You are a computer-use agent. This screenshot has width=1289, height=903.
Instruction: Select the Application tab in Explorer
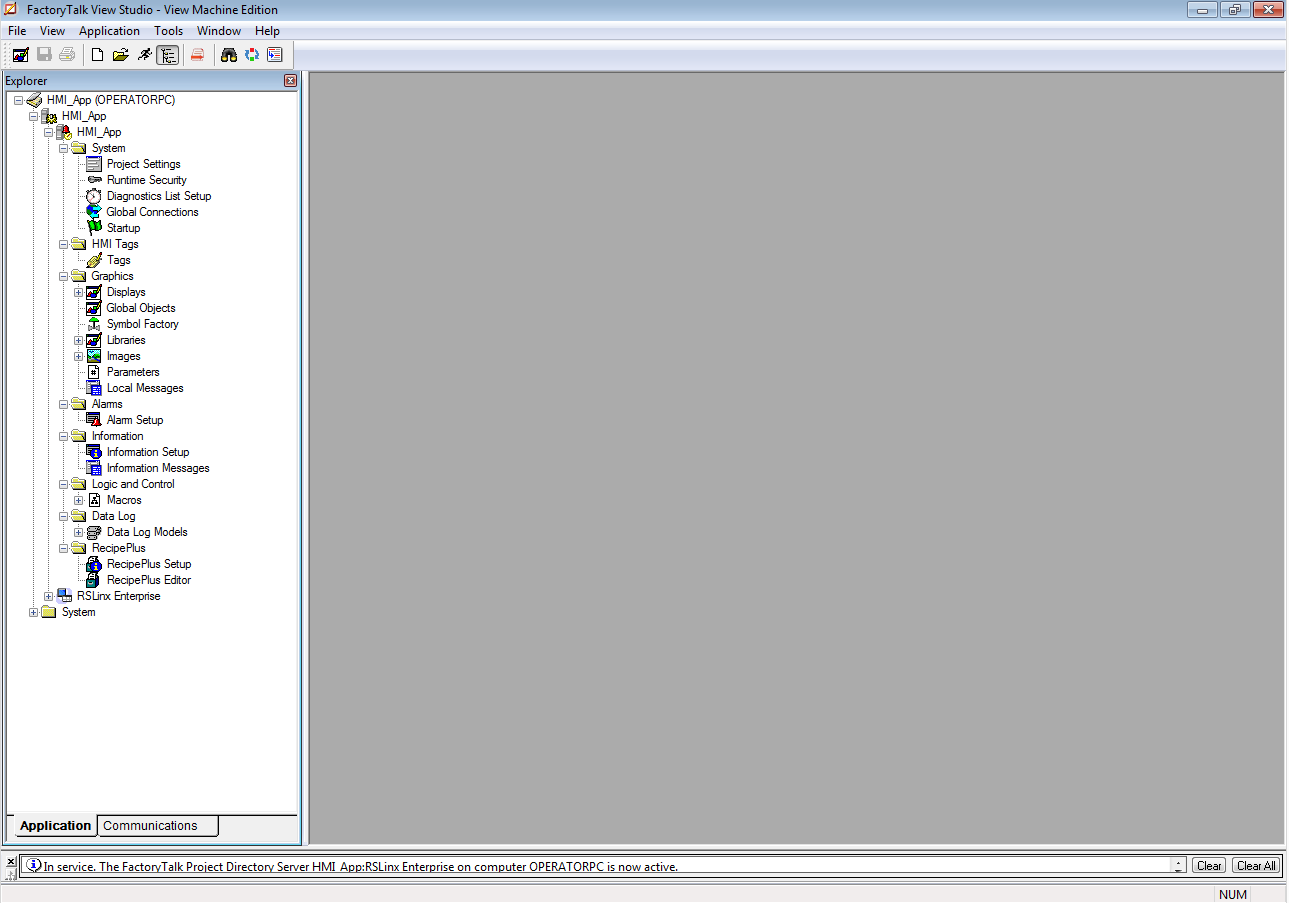55,826
